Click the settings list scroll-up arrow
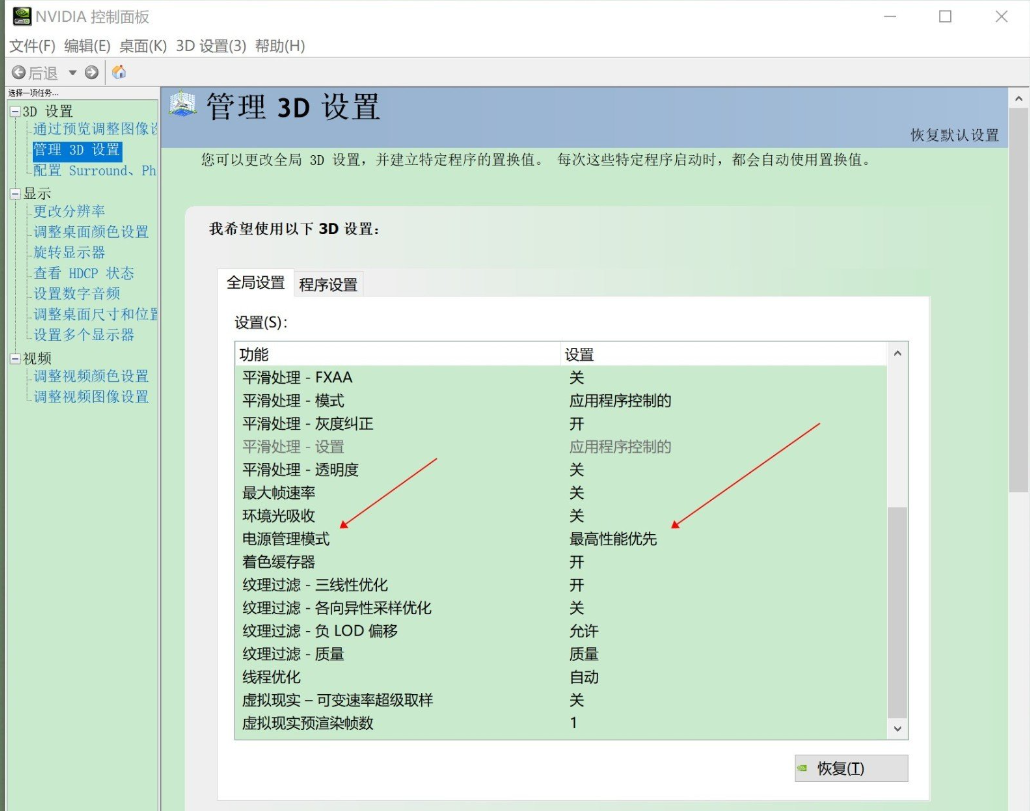The height and width of the screenshot is (811, 1030). click(897, 353)
